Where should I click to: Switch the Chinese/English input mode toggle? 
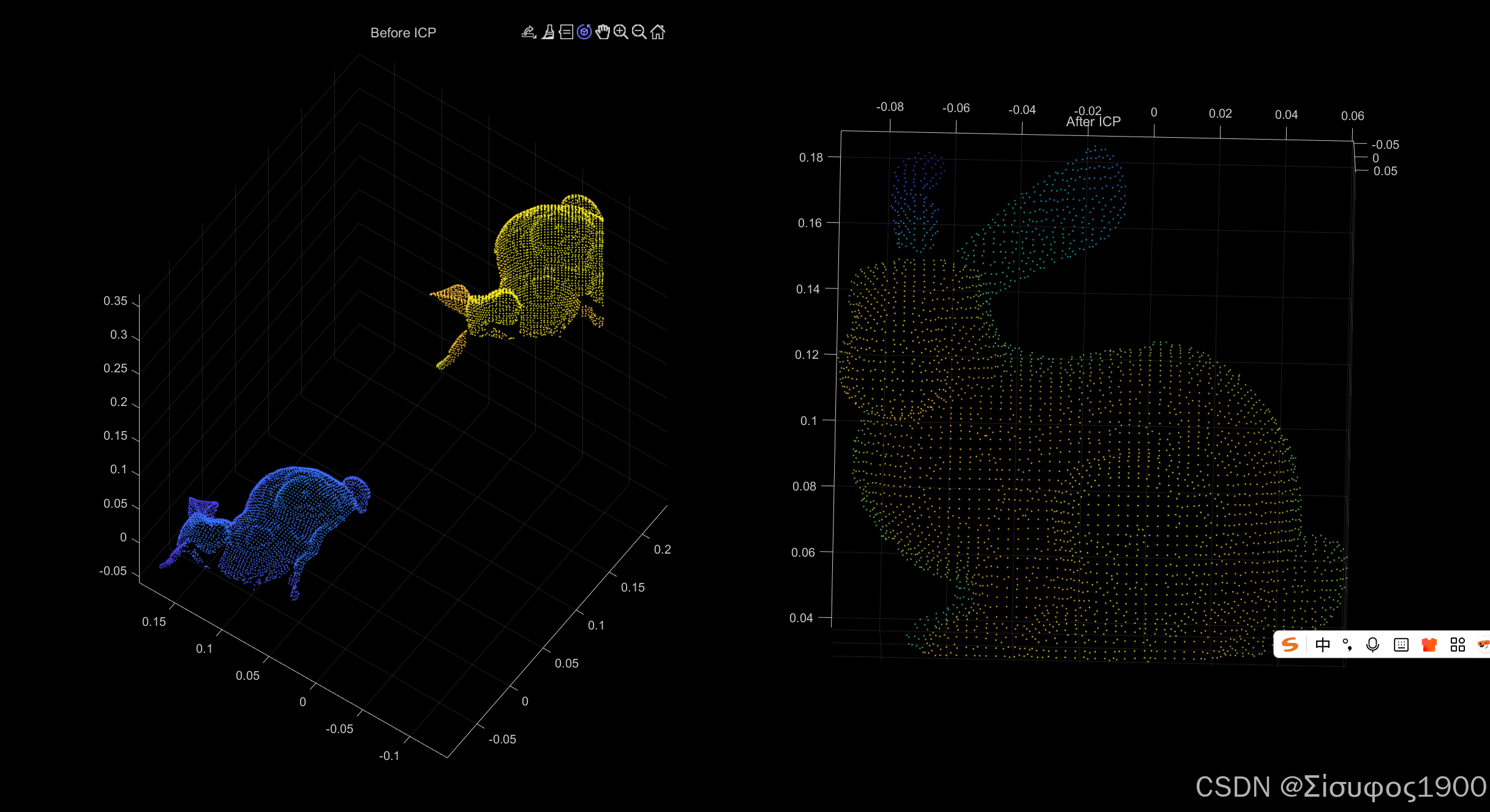click(x=1323, y=645)
